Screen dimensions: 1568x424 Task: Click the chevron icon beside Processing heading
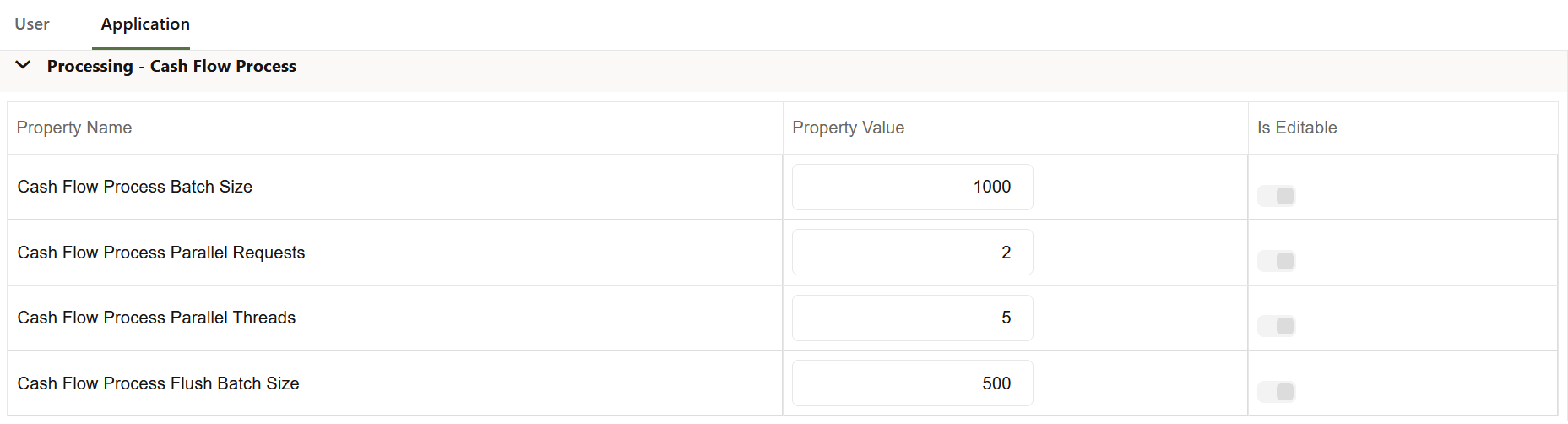pyautogui.click(x=24, y=65)
